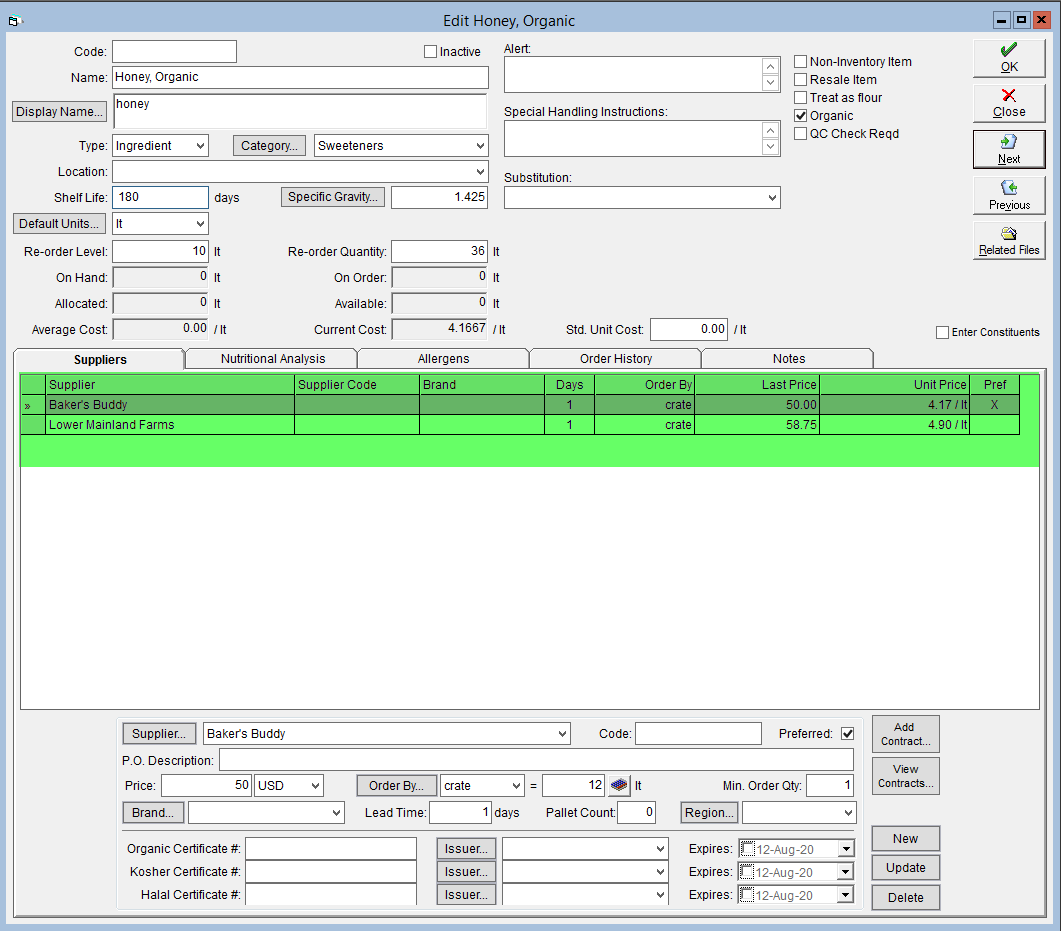
Task: Enable QC Check Reqd checkbox
Action: point(800,134)
